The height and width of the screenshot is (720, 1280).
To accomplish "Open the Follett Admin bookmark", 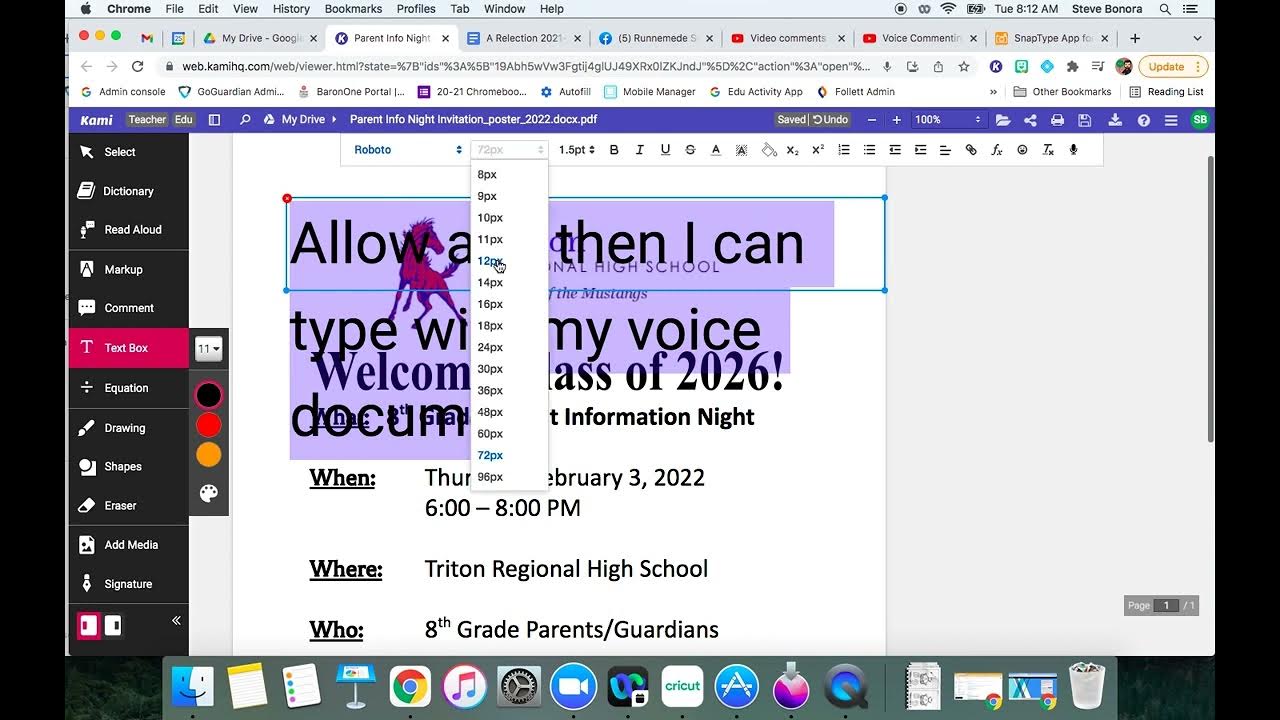I will click(x=856, y=92).
